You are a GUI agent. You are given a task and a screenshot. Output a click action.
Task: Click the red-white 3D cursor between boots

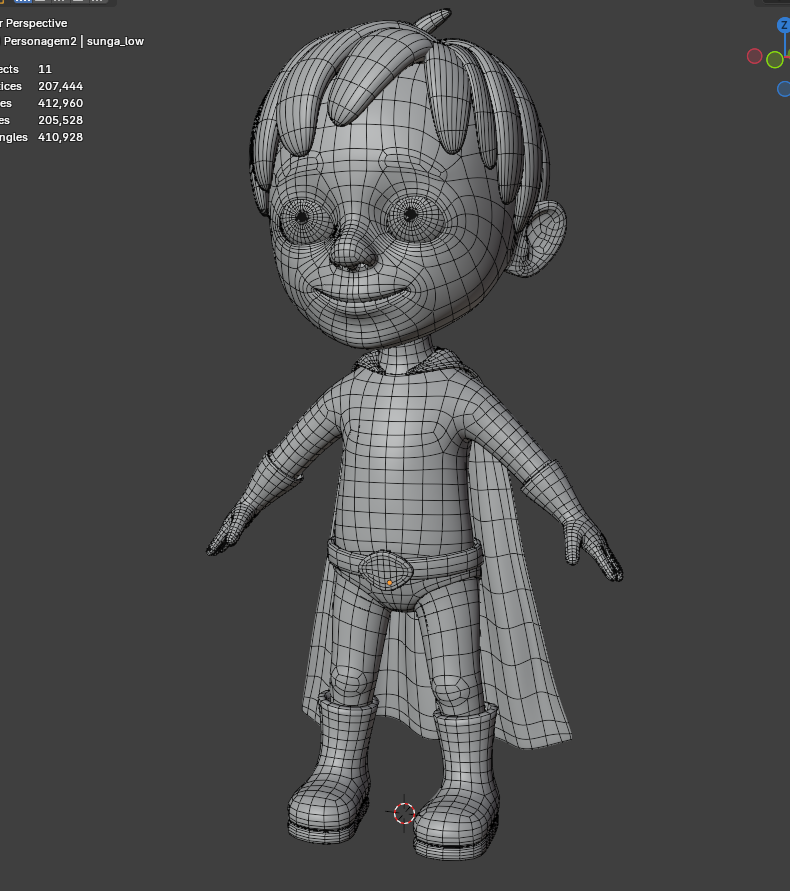pos(404,813)
